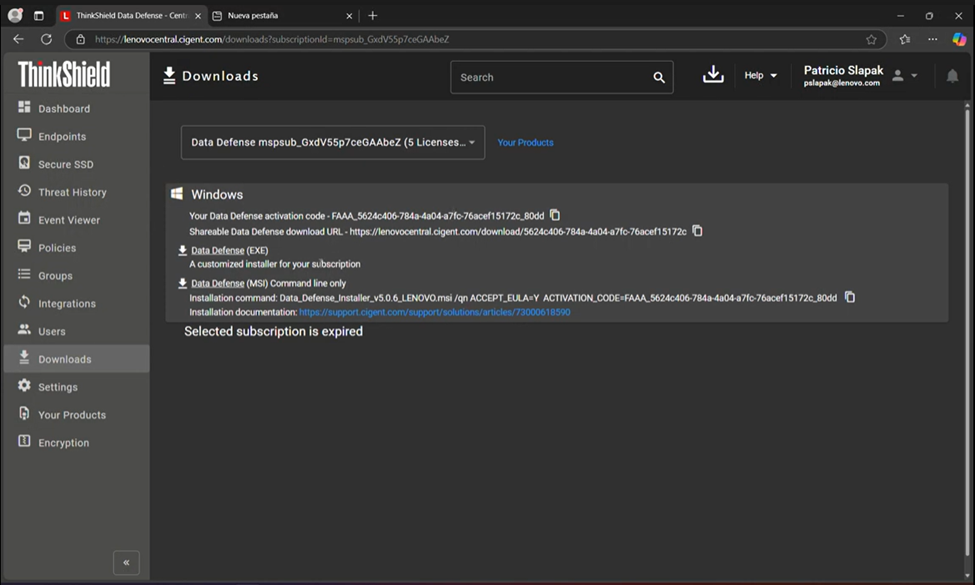Click the Integrations sync icon
This screenshot has height=585, width=975.
pos(24,302)
